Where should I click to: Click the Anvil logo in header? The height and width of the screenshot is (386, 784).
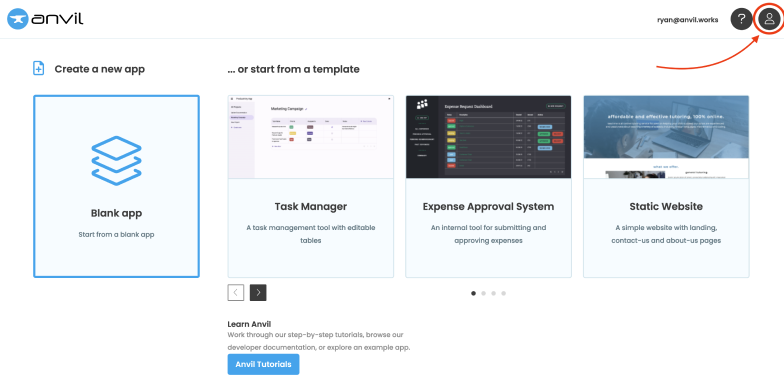[x=45, y=19]
